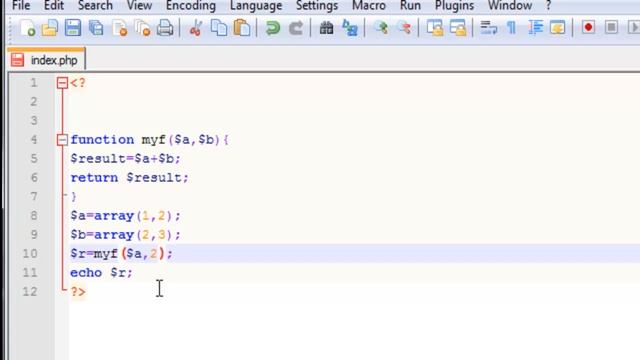
Task: Select line number 5 in margin
Action: coord(34,158)
